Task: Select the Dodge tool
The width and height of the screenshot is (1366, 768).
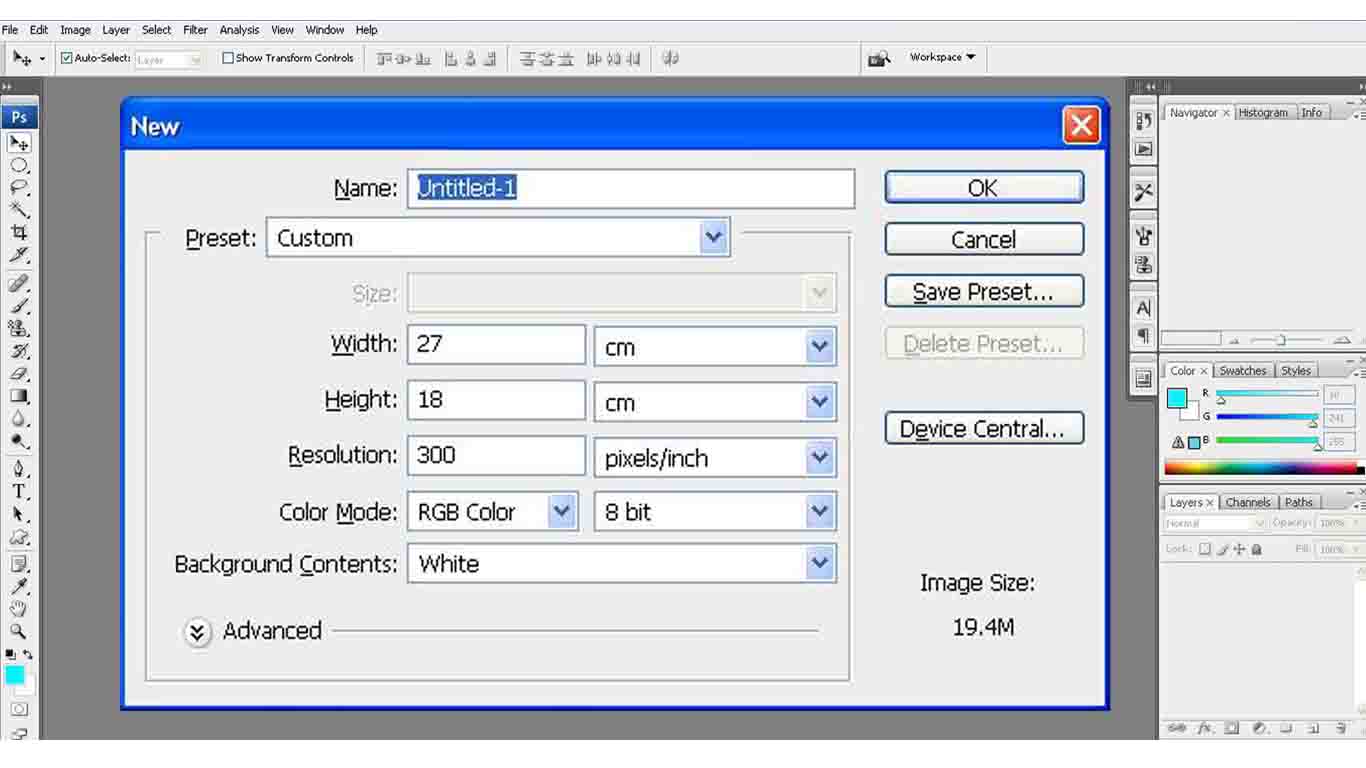Action: coord(19,440)
